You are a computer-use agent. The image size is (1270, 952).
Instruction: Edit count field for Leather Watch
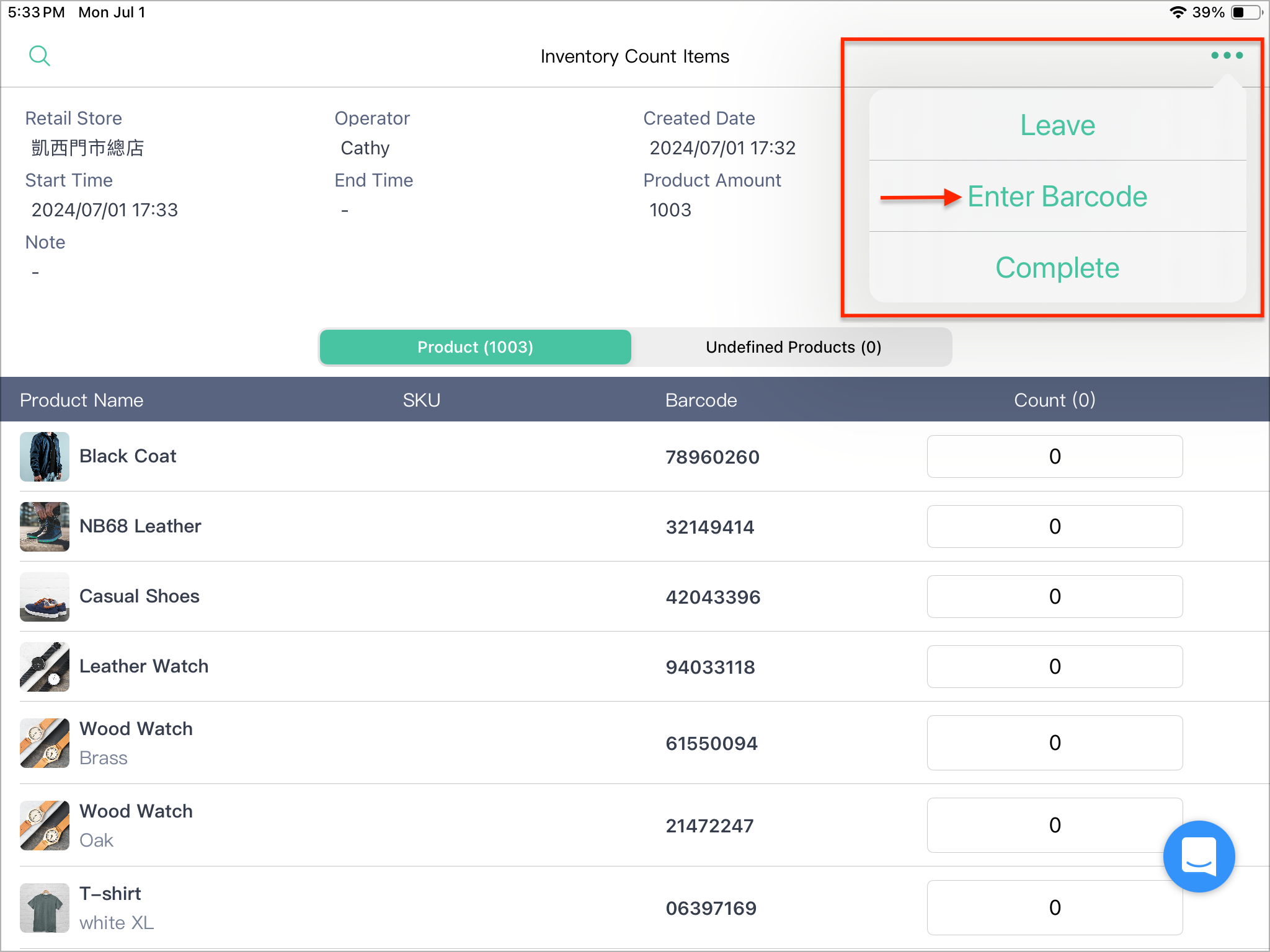pyautogui.click(x=1055, y=667)
